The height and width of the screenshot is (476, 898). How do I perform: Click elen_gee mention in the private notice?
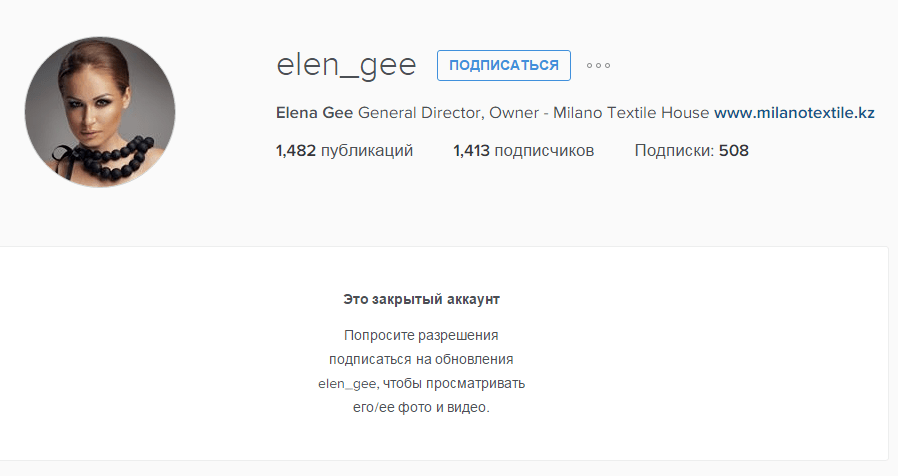[x=347, y=383]
